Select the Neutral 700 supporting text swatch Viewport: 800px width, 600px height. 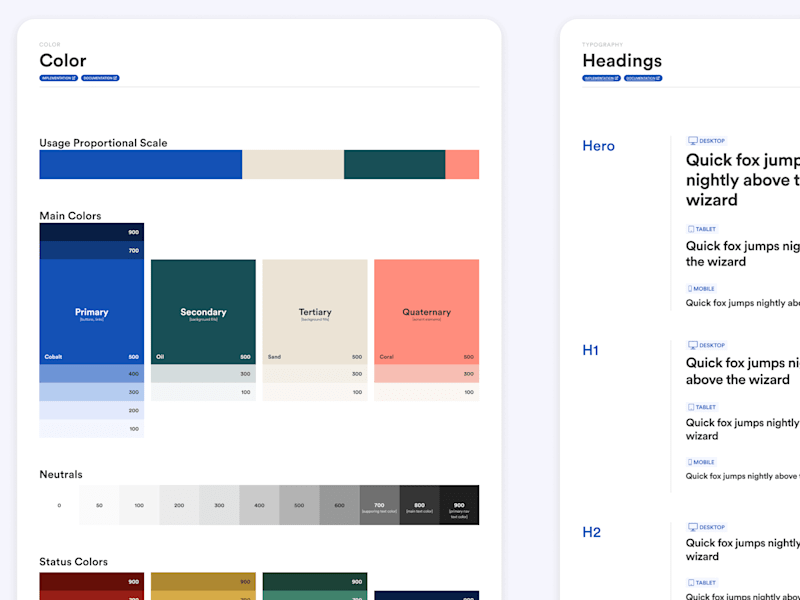click(x=380, y=505)
